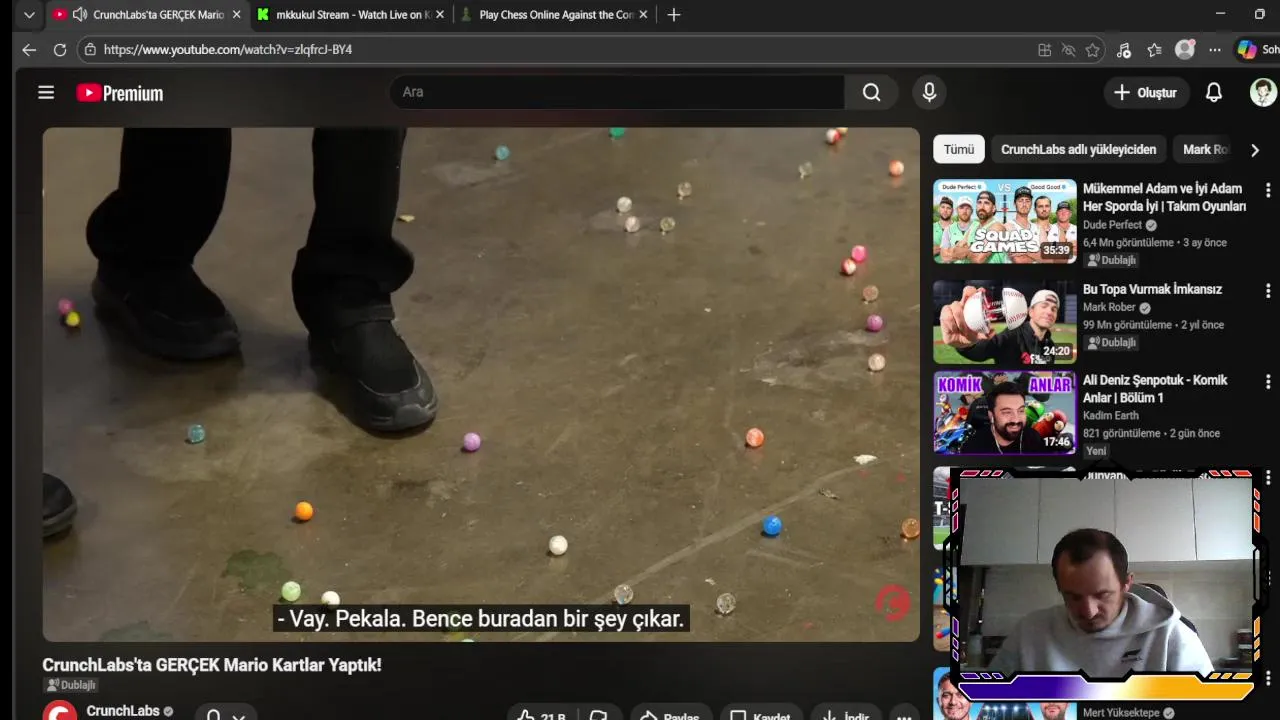Open options menu for Ali Deniz Şenpotuk video
Screen dimensions: 1280x720
point(1268,382)
